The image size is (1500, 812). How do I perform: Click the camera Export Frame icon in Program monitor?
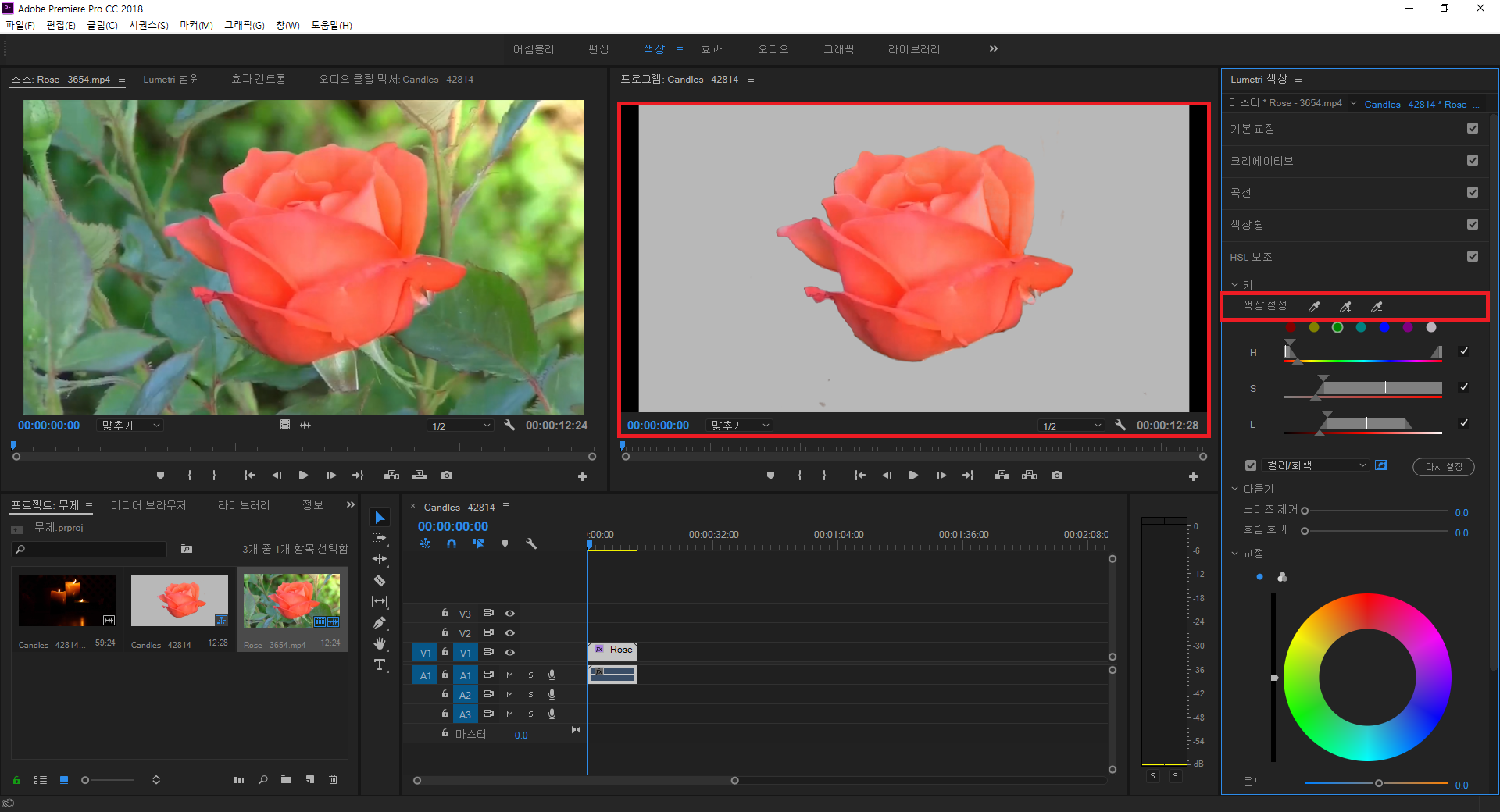click(x=1056, y=475)
